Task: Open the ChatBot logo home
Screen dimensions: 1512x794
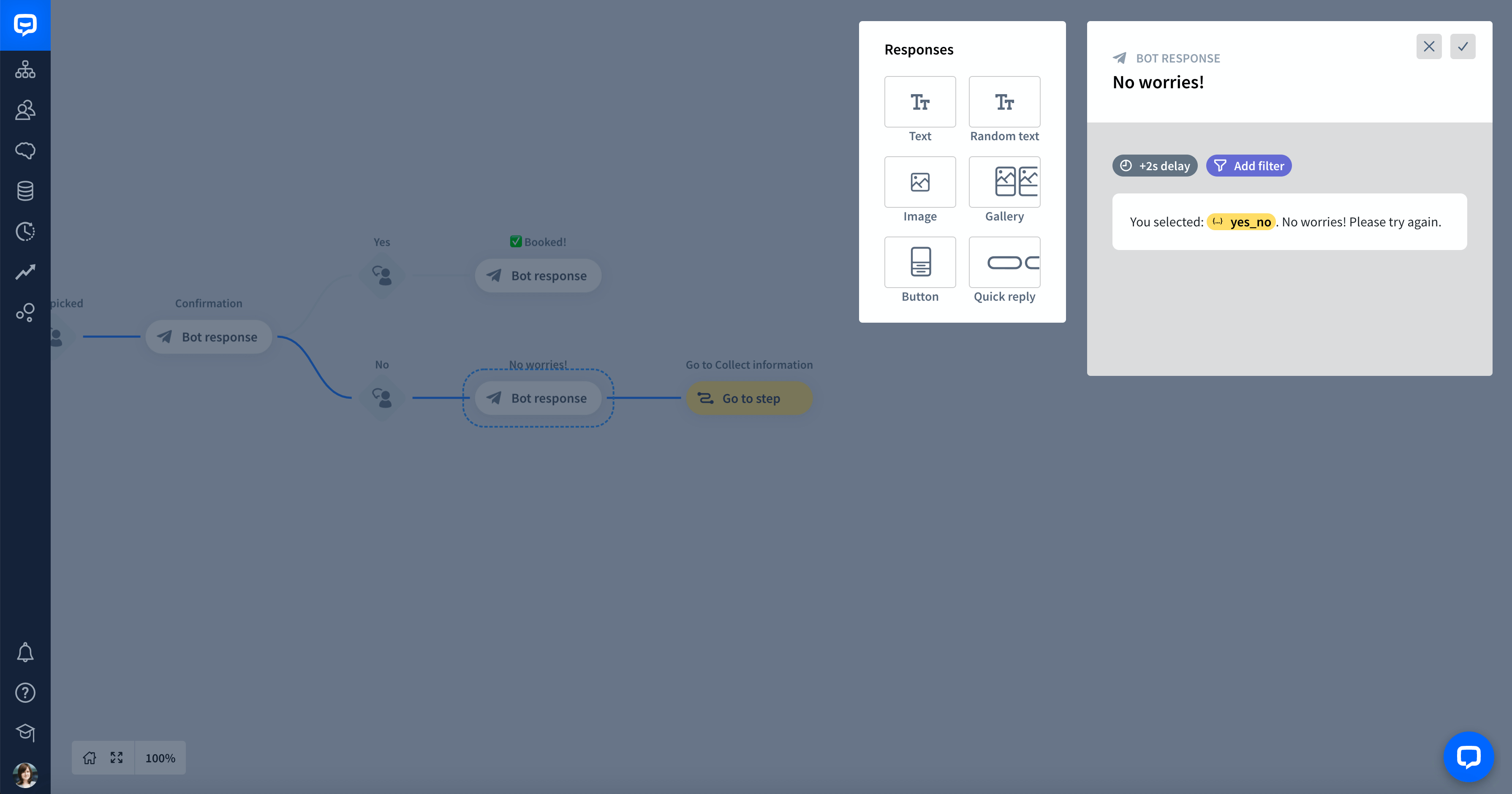Action: (25, 25)
